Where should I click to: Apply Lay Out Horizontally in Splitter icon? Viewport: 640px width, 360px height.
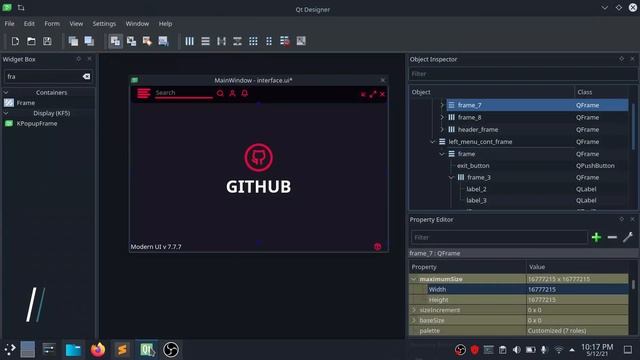221,41
